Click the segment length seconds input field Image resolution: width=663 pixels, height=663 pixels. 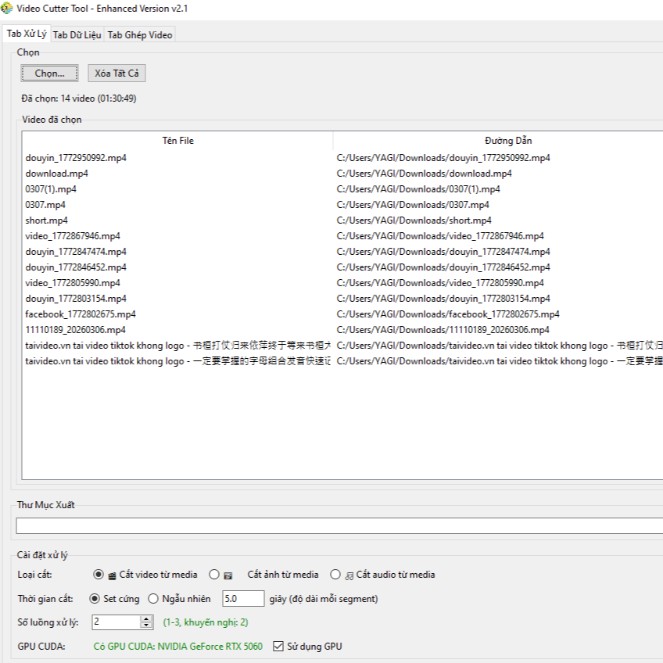(242, 599)
